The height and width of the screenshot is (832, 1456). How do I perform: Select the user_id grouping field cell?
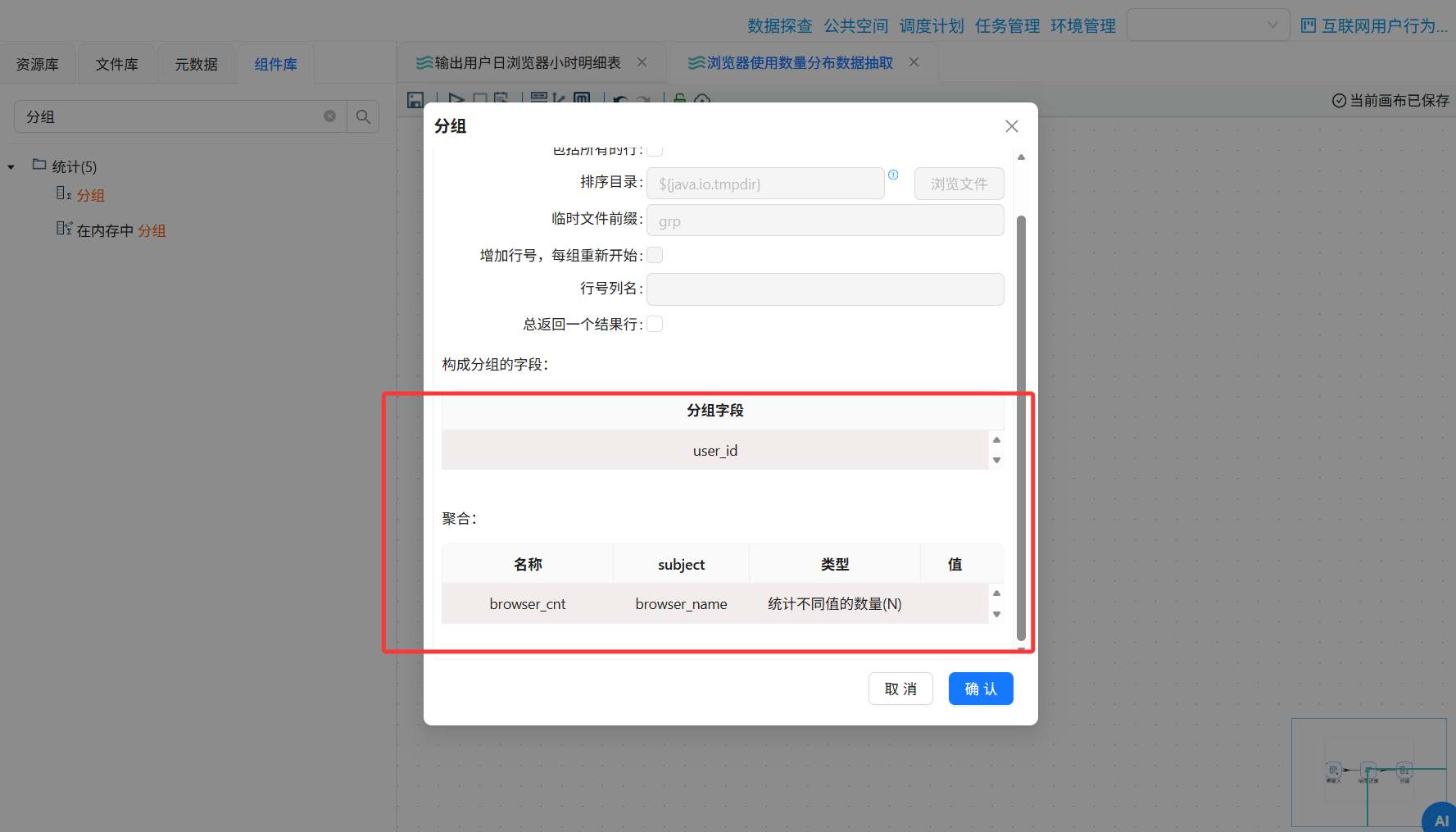pyautogui.click(x=714, y=450)
